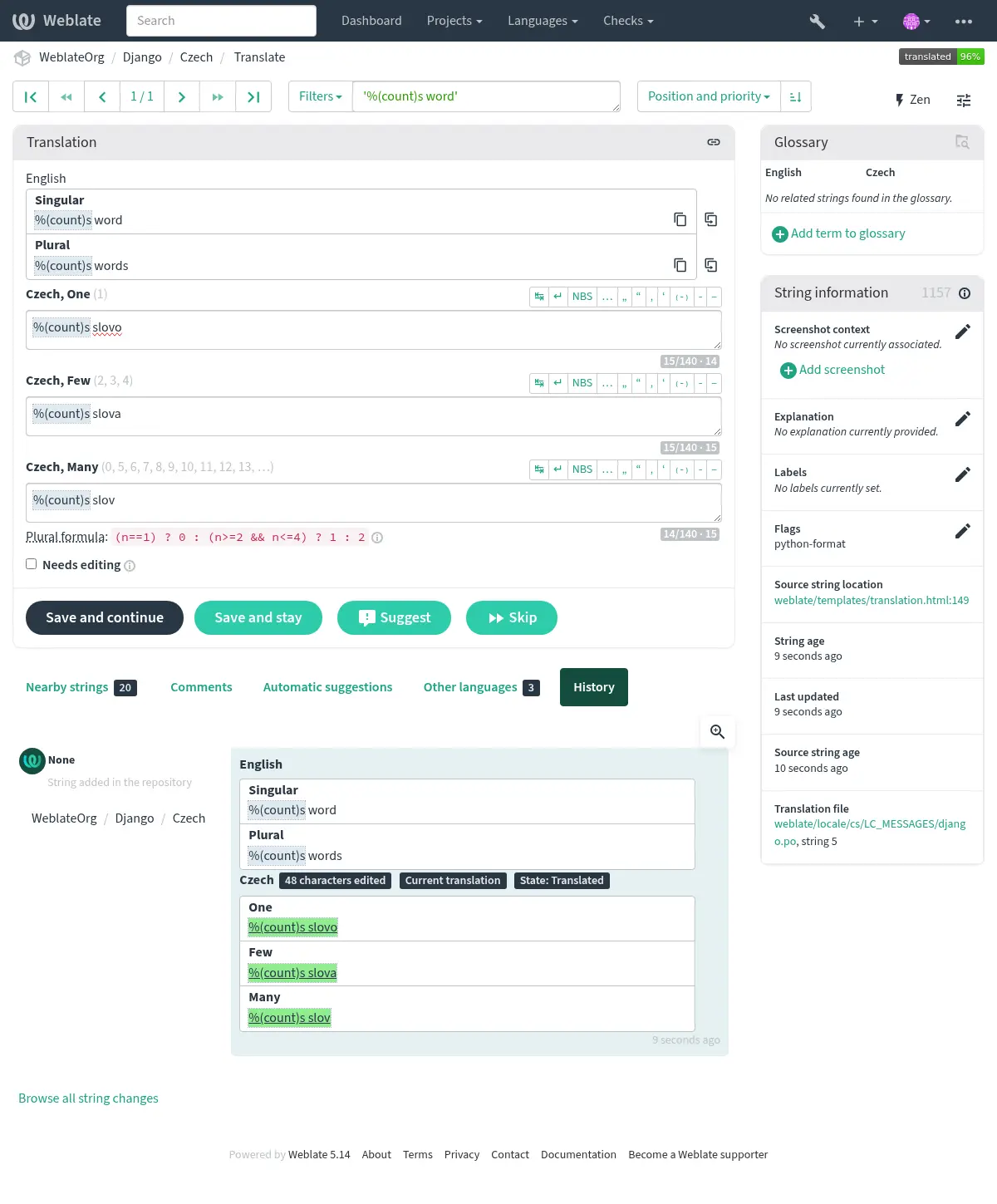Open the user avatar menu
997x1204 pixels.
point(916,22)
